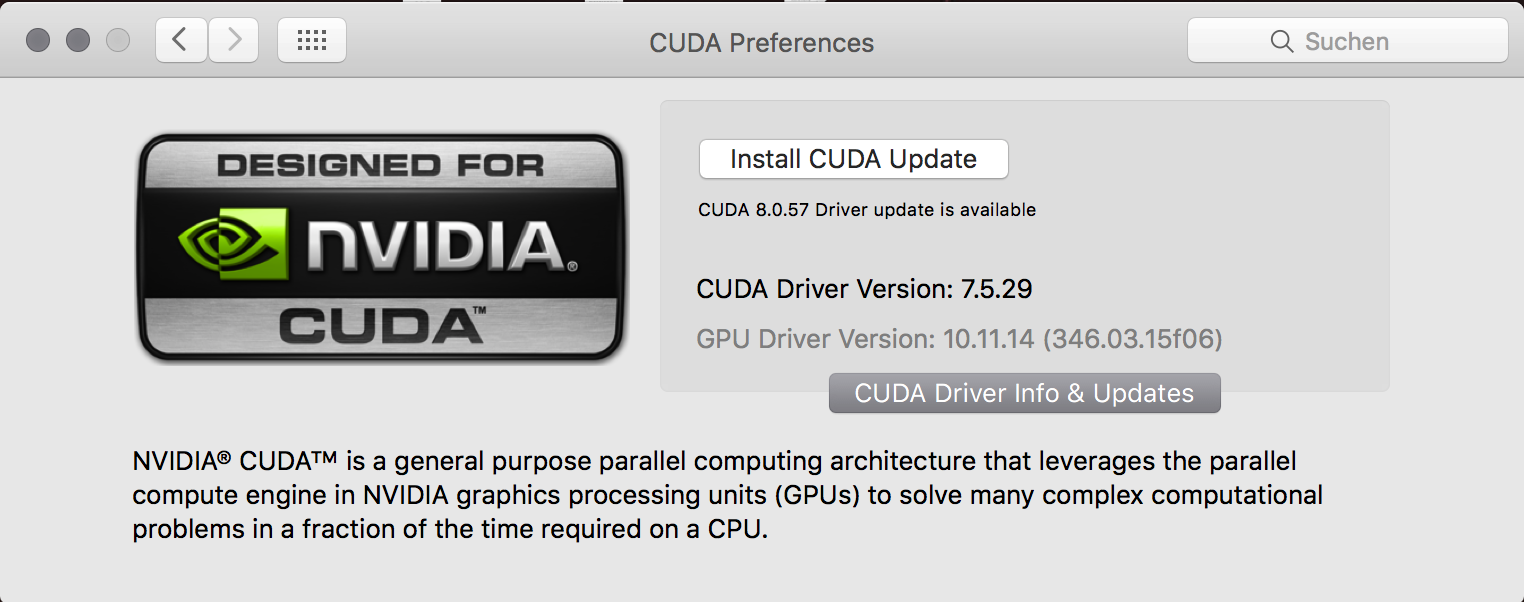Focus the Suchen search field
1524x602 pixels.
(x=1360, y=41)
